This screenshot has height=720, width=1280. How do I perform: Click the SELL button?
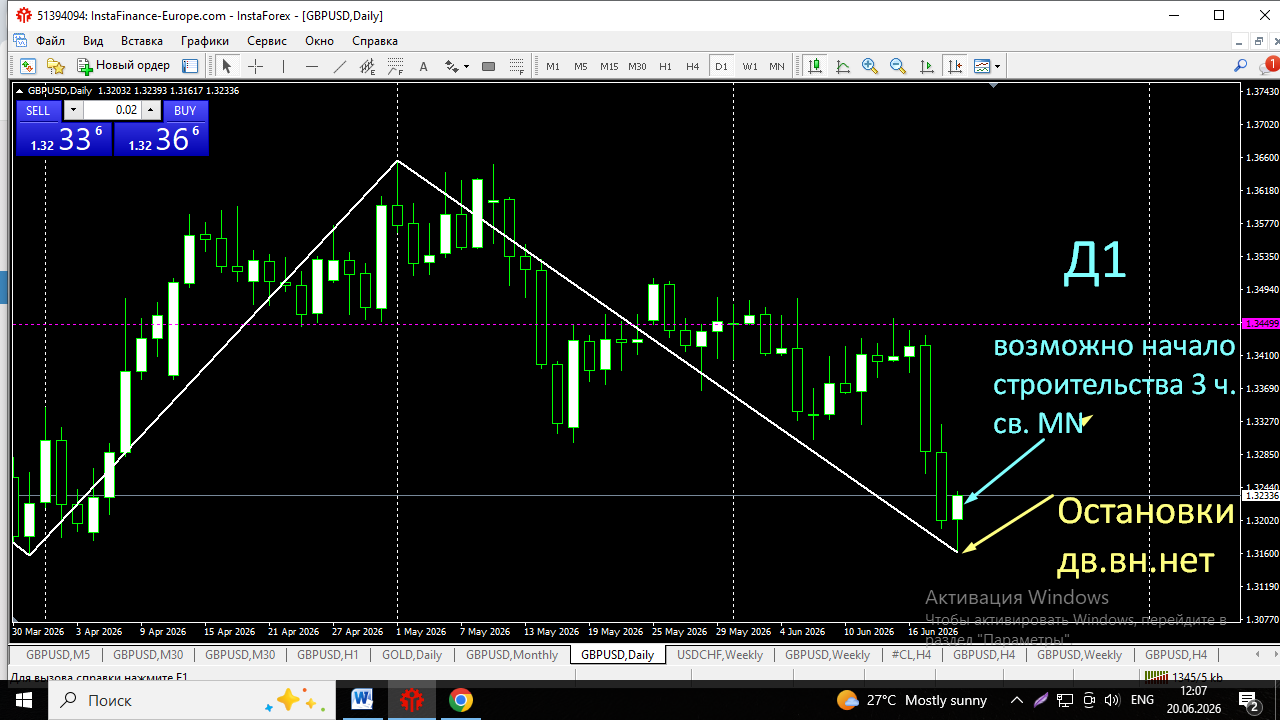tap(38, 110)
